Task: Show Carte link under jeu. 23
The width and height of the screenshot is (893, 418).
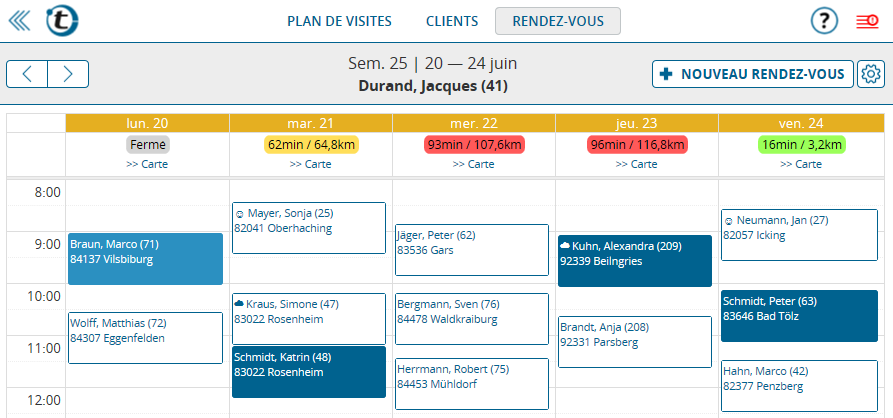Action: [x=637, y=164]
